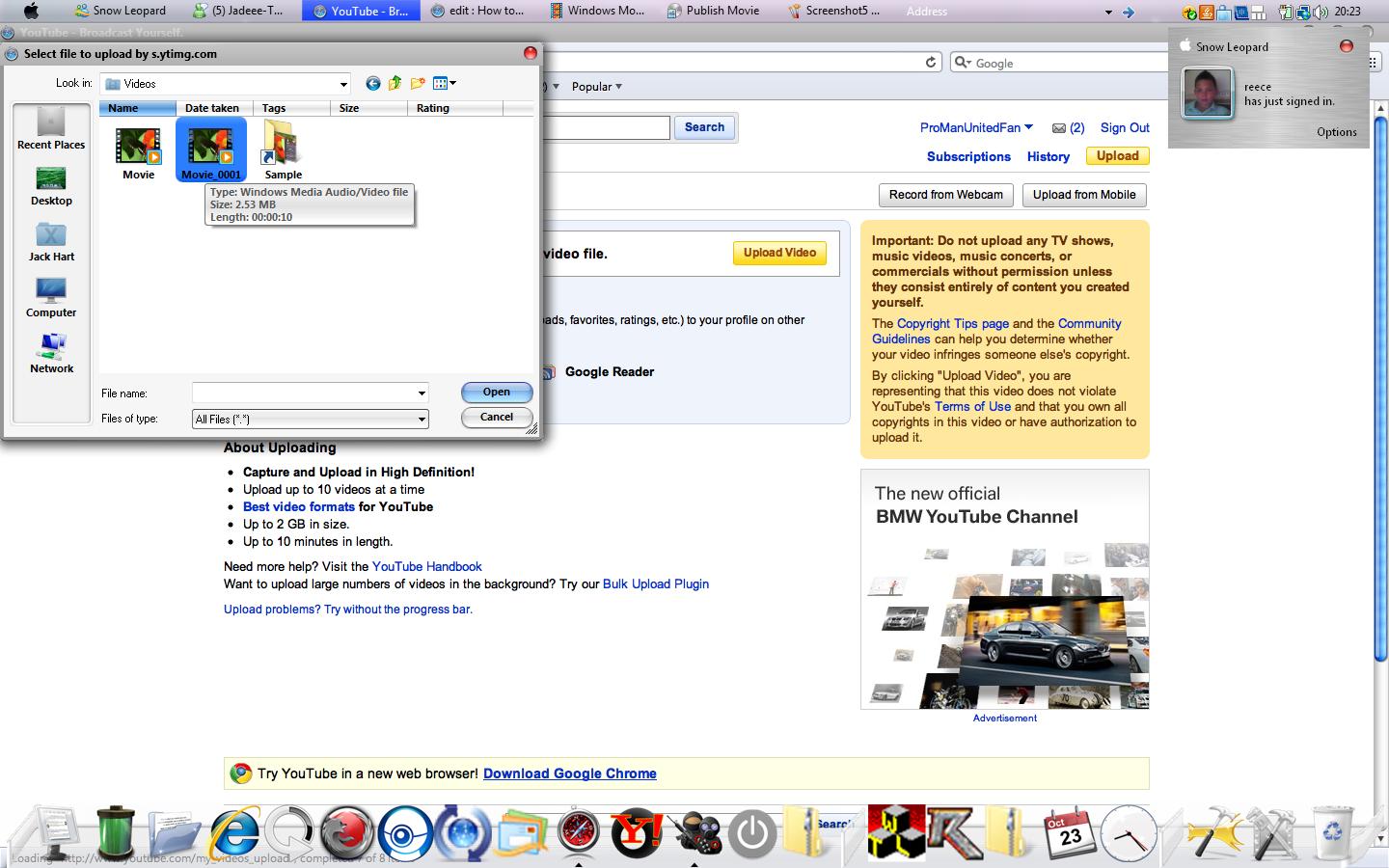Open Recent Places in sidebar
The width and height of the screenshot is (1389, 868).
pos(51,128)
